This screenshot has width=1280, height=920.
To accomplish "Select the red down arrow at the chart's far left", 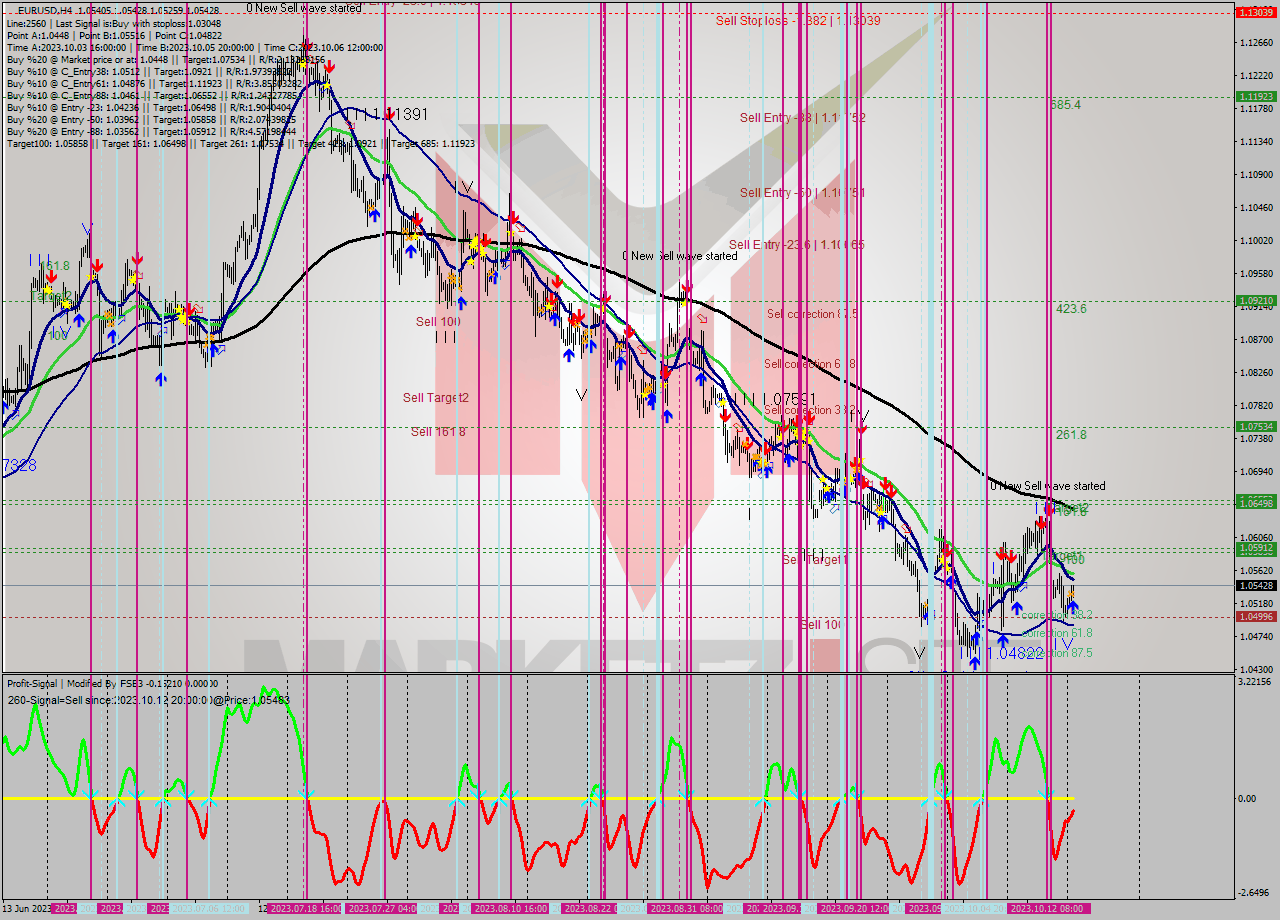I will tap(51, 277).
